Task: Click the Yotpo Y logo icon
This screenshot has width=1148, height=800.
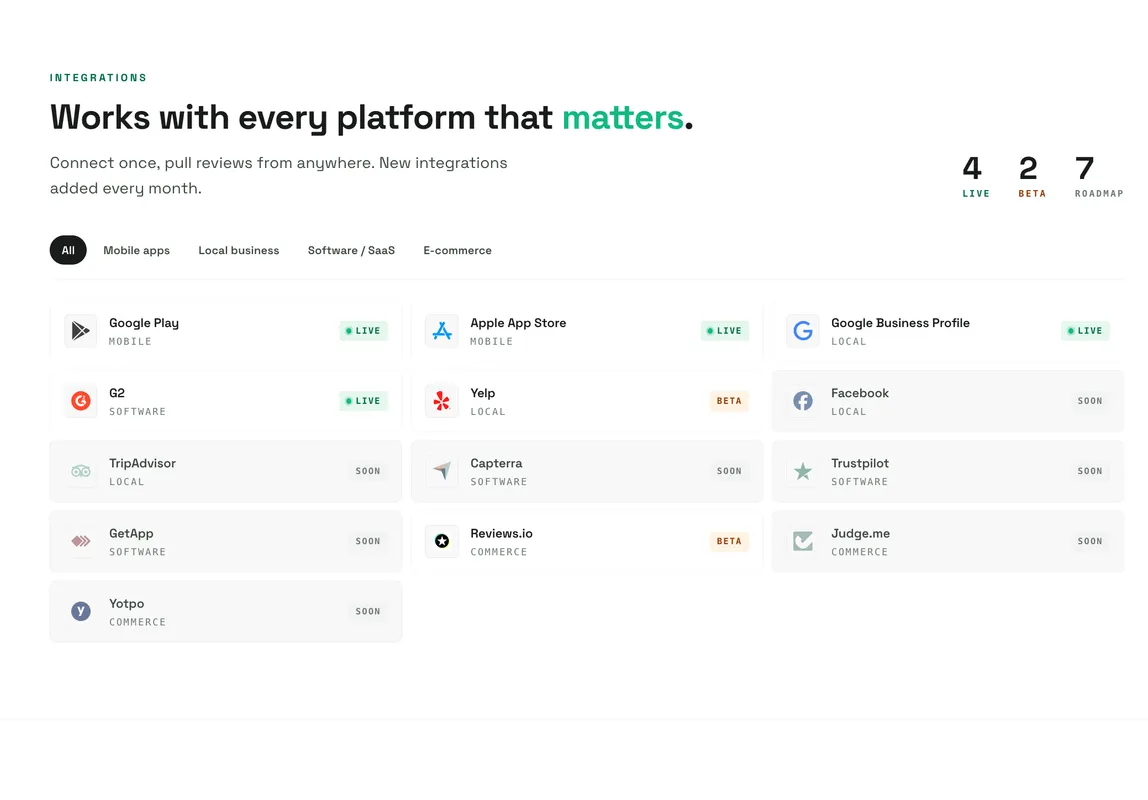Action: pyautogui.click(x=81, y=611)
